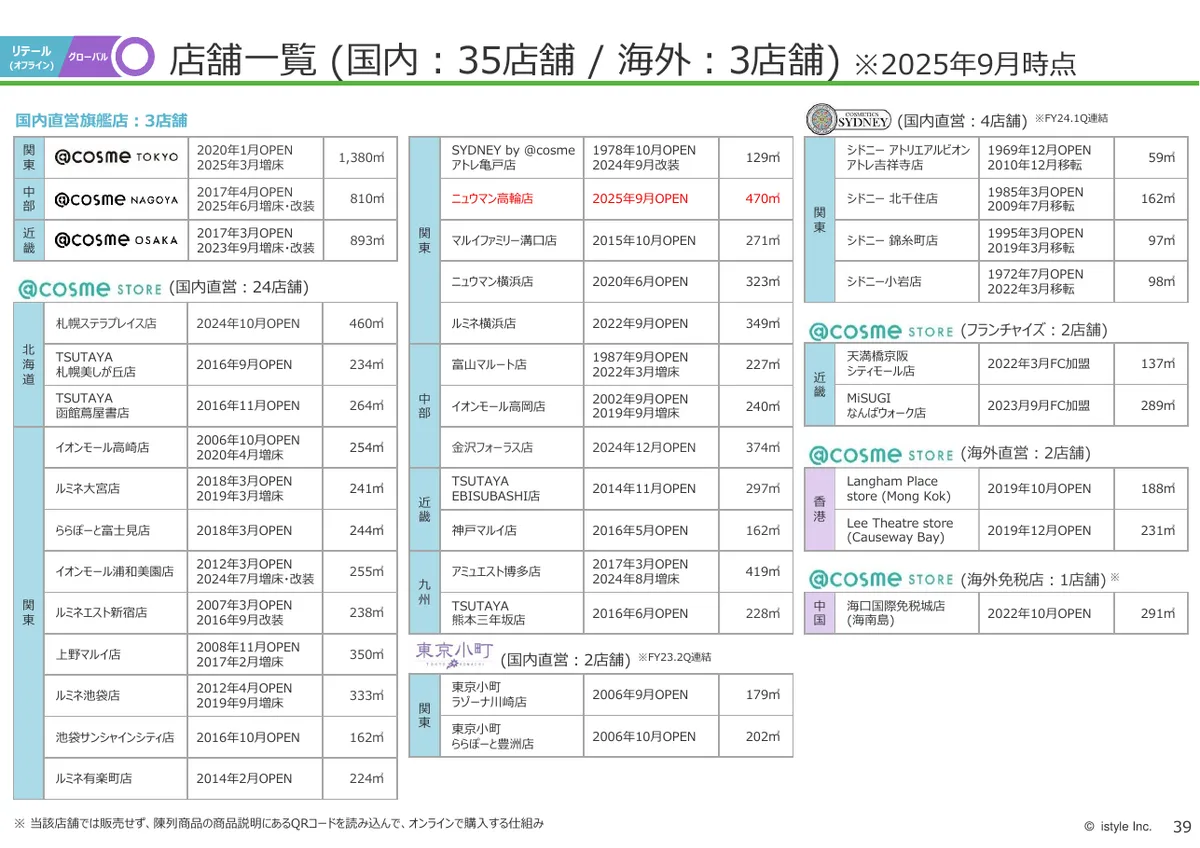Click the リテール (オフライン) header tag
1200x848 pixels.
click(x=33, y=57)
